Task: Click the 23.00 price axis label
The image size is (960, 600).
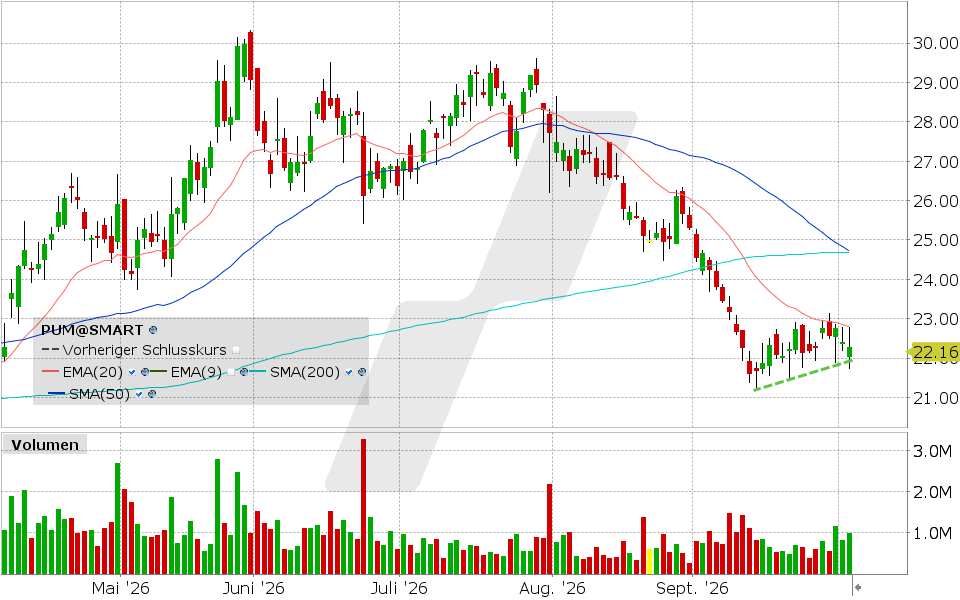Action: (936, 319)
